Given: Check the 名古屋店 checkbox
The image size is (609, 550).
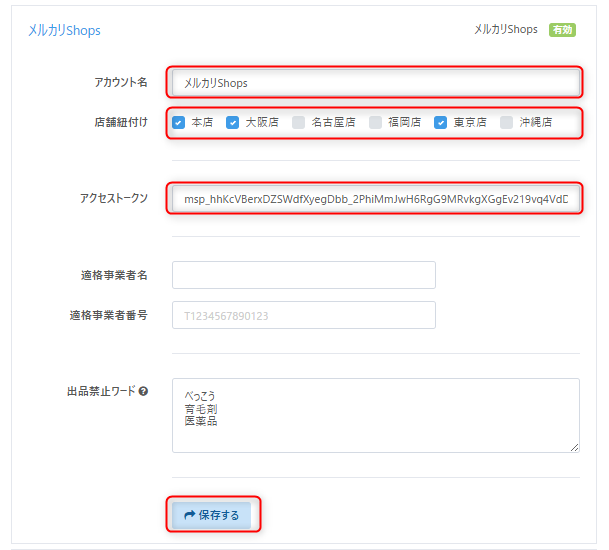Looking at the screenshot, I should click(298, 122).
